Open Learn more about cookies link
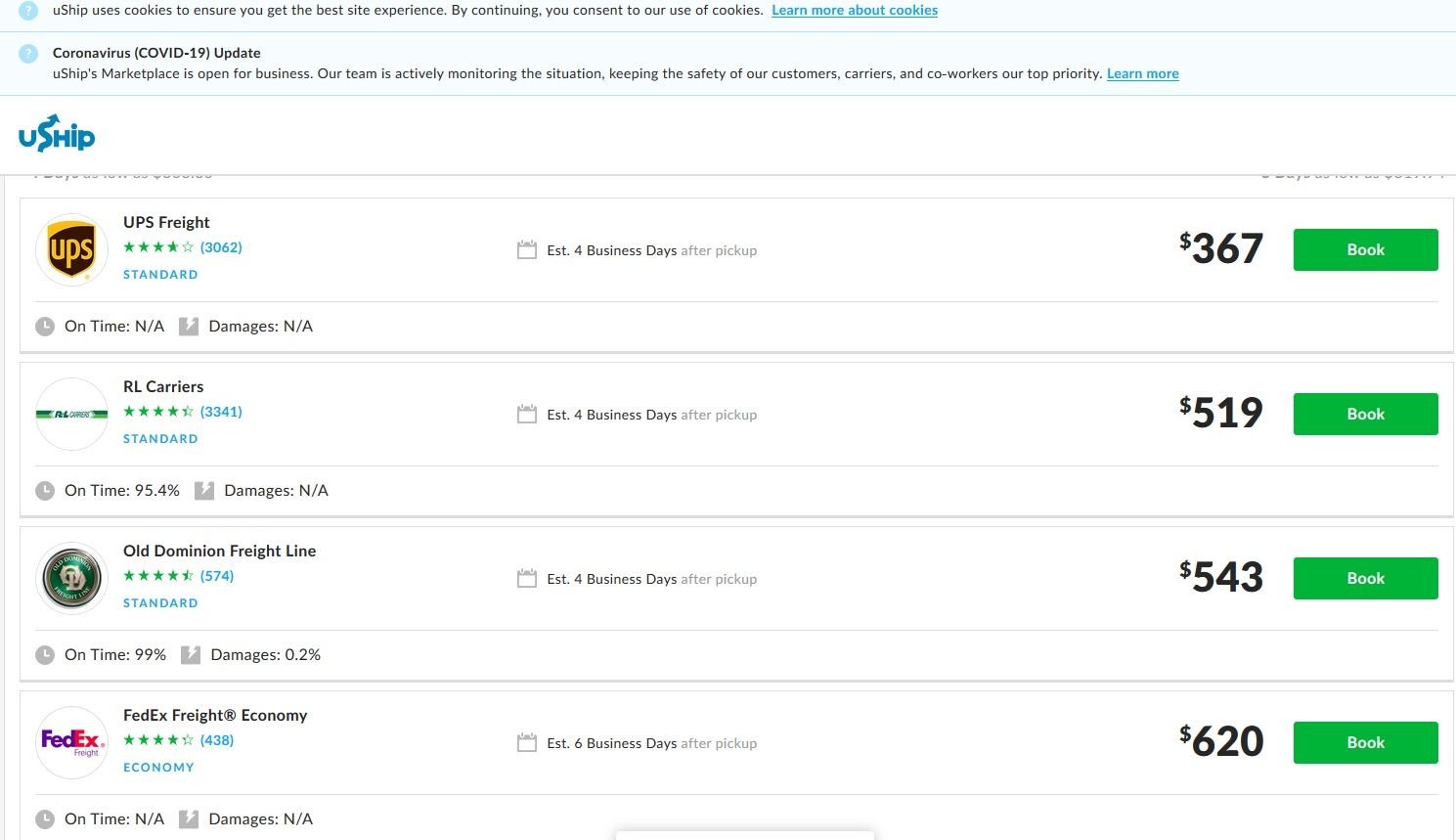 pyautogui.click(x=855, y=10)
